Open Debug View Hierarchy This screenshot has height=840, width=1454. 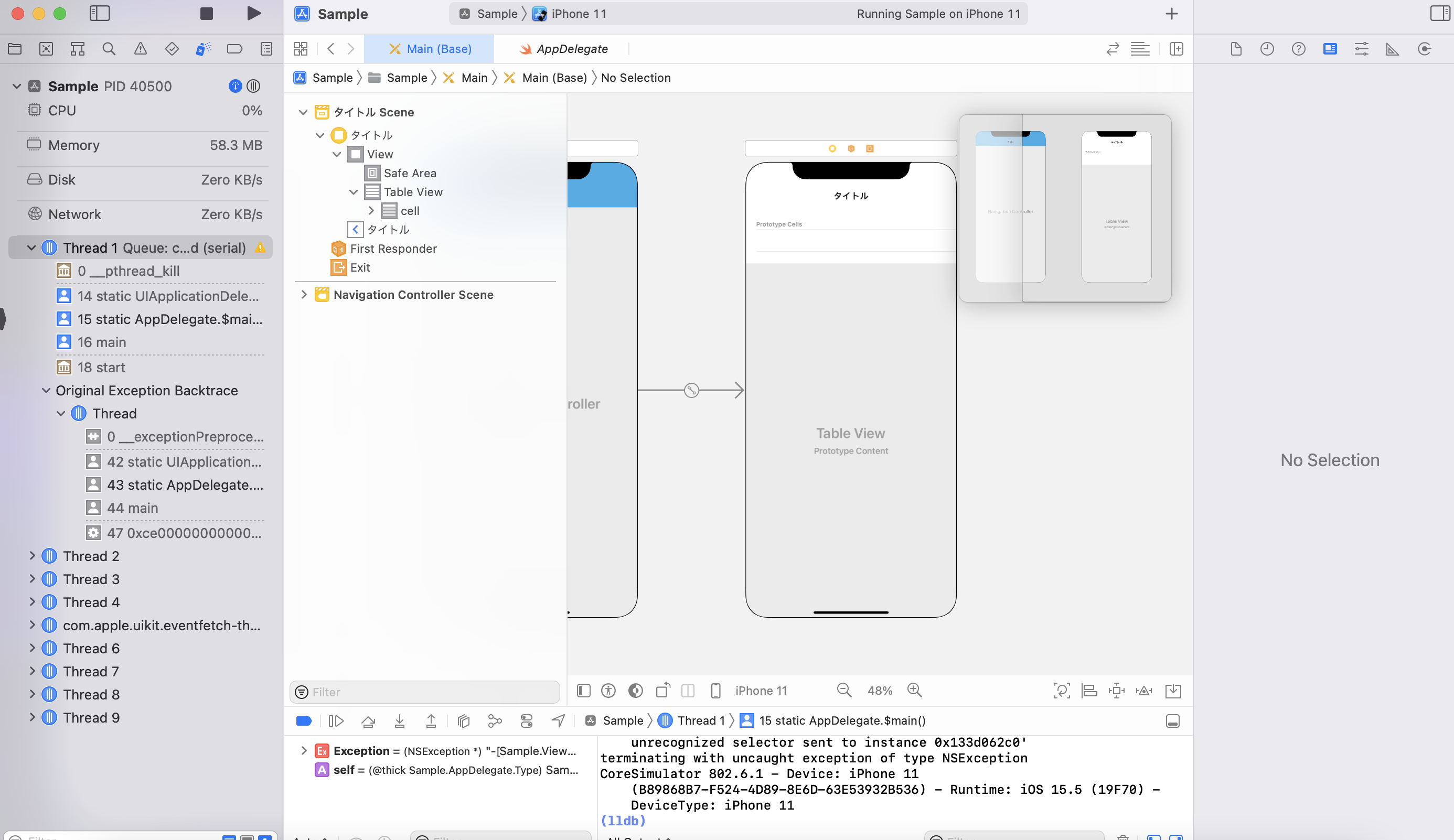[x=463, y=720]
